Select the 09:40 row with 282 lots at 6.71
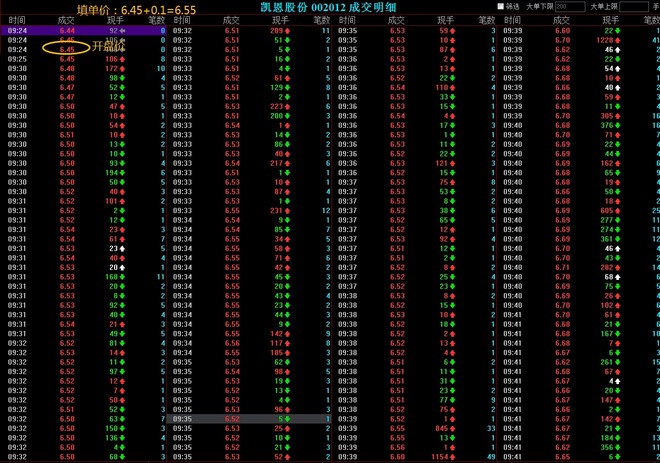The image size is (660, 463). click(579, 267)
